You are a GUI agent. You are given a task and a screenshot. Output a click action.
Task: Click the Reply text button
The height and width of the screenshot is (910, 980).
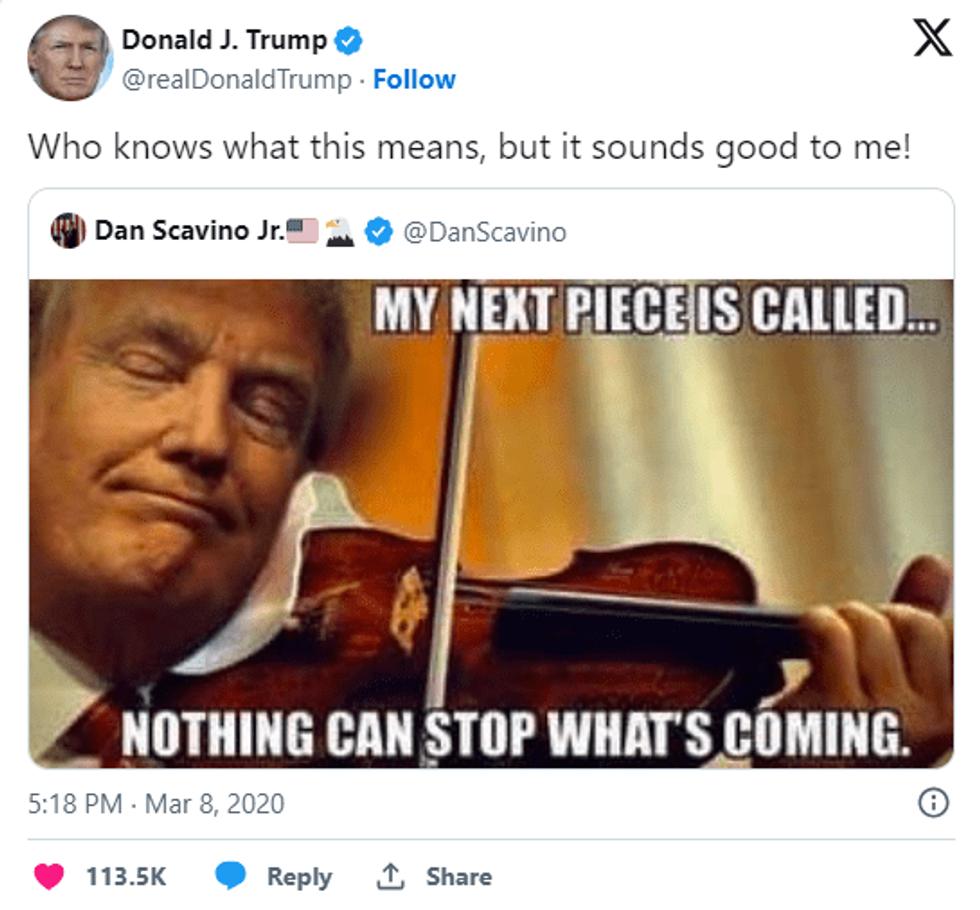[x=298, y=877]
